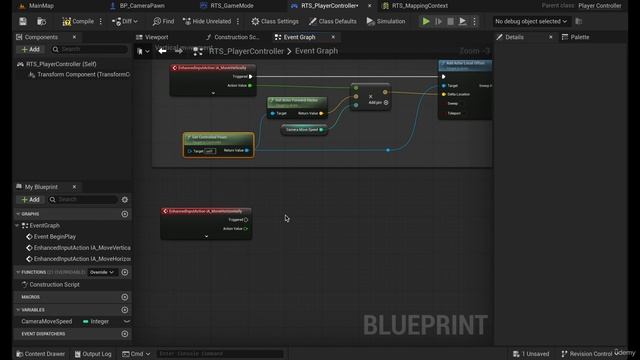Toggle CameraMoveSpeed instance-editable eye icon
The height and width of the screenshot is (360, 640).
point(127,322)
